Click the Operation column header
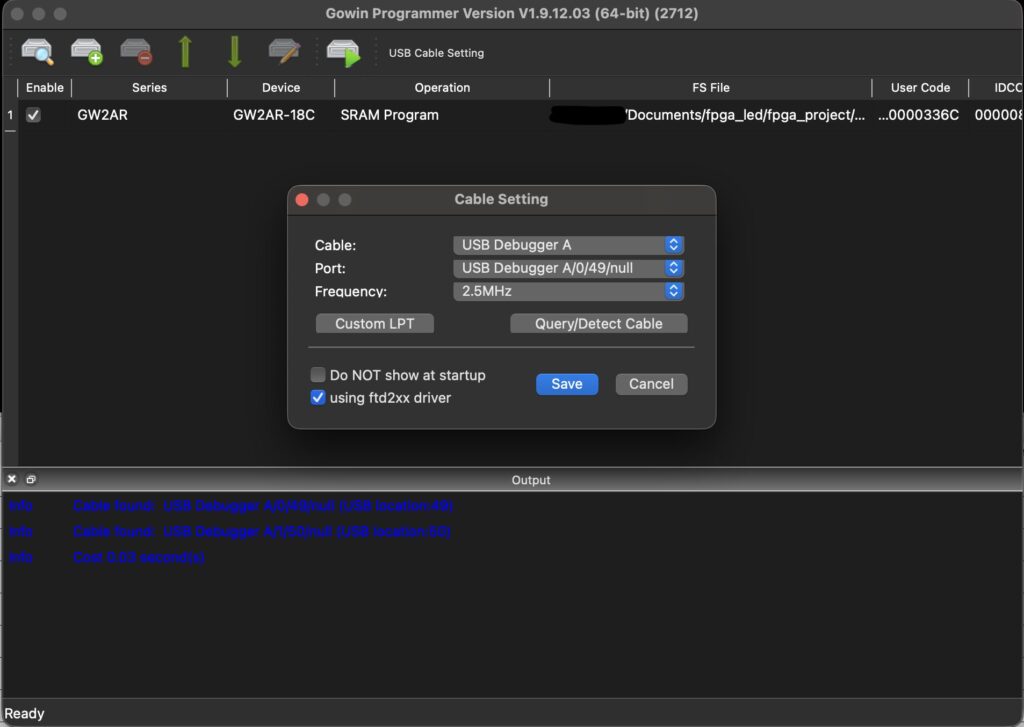The image size is (1024, 727). (x=442, y=88)
